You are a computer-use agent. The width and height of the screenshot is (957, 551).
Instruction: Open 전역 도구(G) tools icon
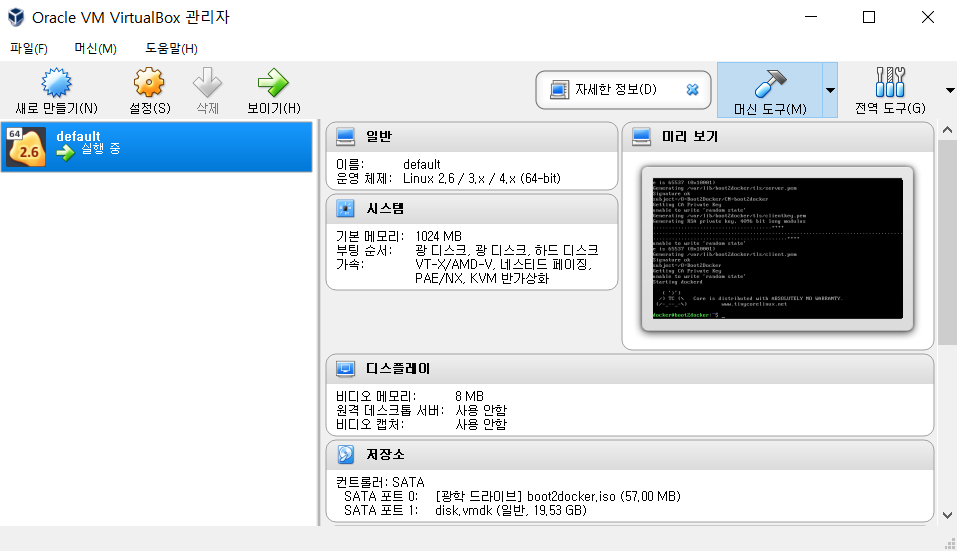890,83
